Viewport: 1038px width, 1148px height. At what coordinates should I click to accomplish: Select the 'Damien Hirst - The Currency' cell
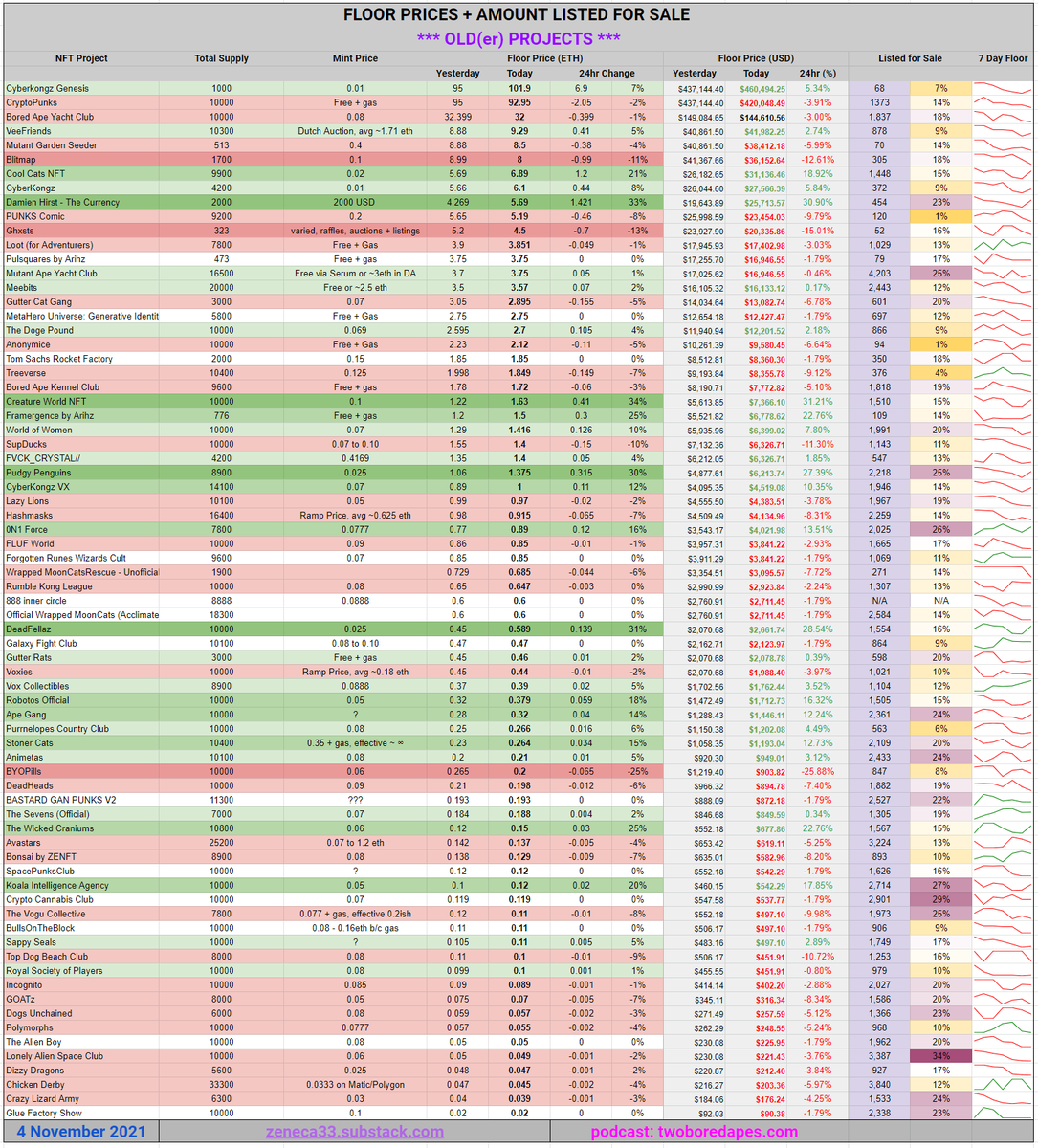(x=80, y=203)
